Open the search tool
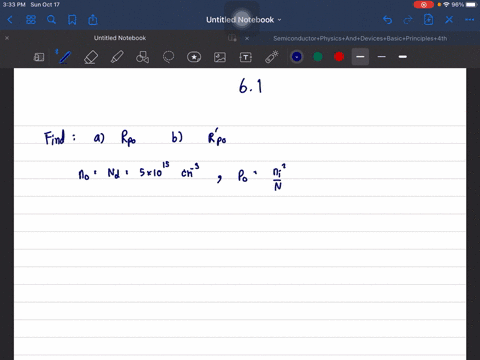This screenshot has width=480, height=360. [x=51, y=20]
